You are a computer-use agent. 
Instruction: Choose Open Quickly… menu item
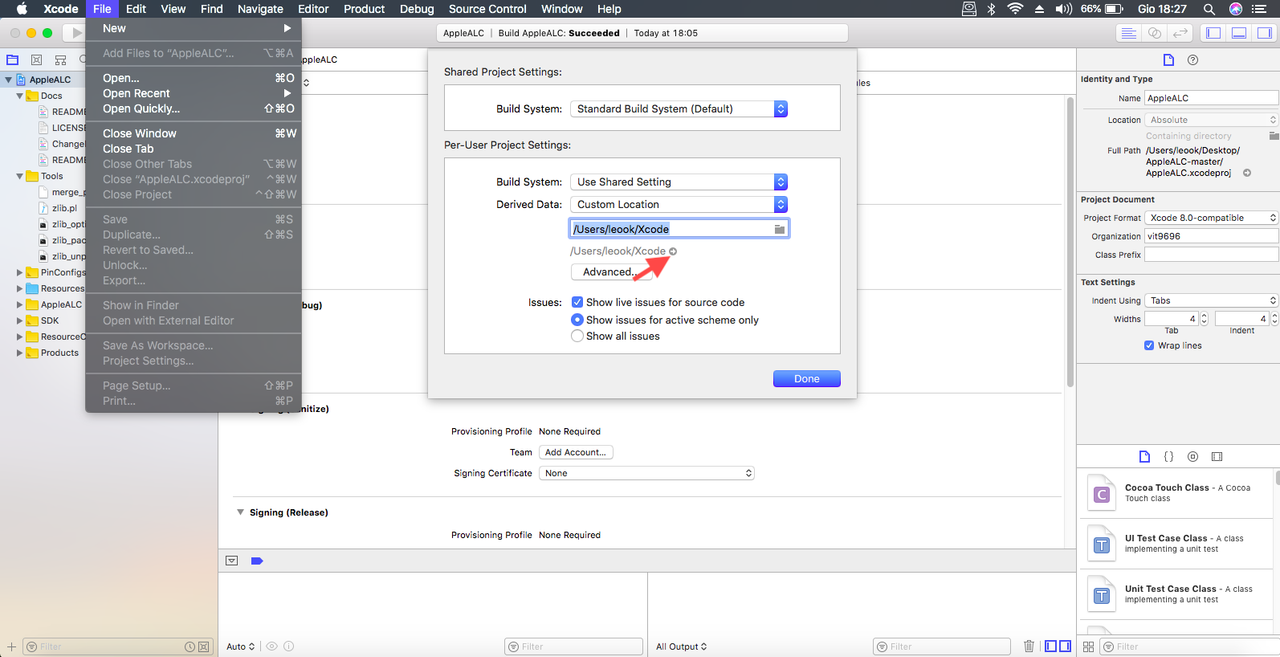click(x=194, y=108)
